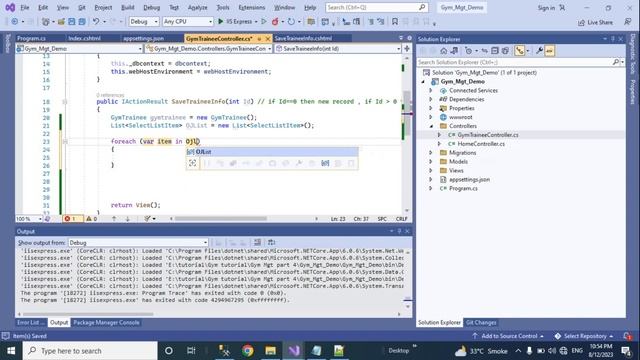
Task: Toggle Track Active Item highlighted icon
Action: (520, 51)
